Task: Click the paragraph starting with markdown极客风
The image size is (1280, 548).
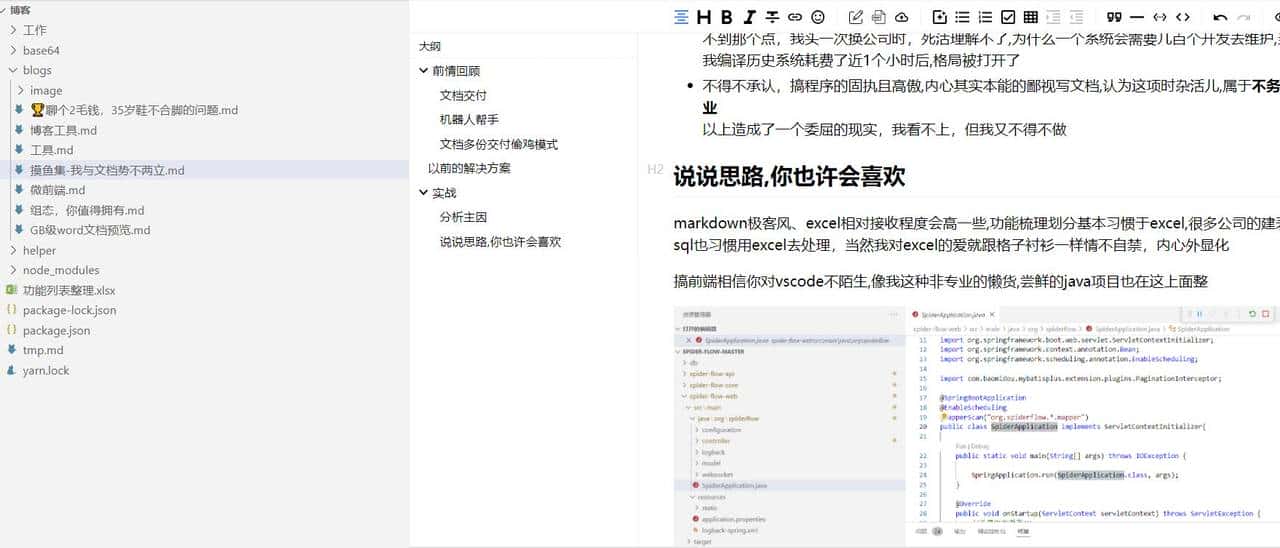Action: click(976, 234)
